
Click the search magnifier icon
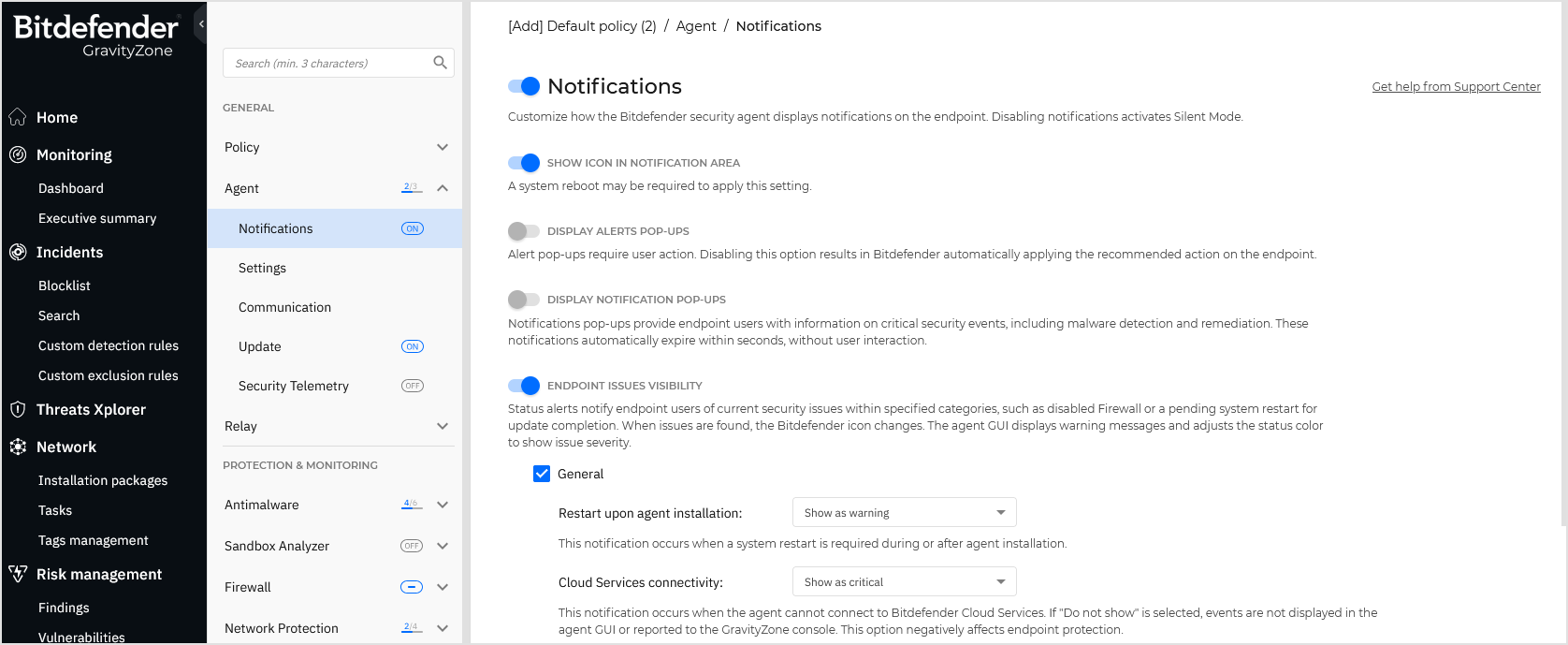[440, 62]
